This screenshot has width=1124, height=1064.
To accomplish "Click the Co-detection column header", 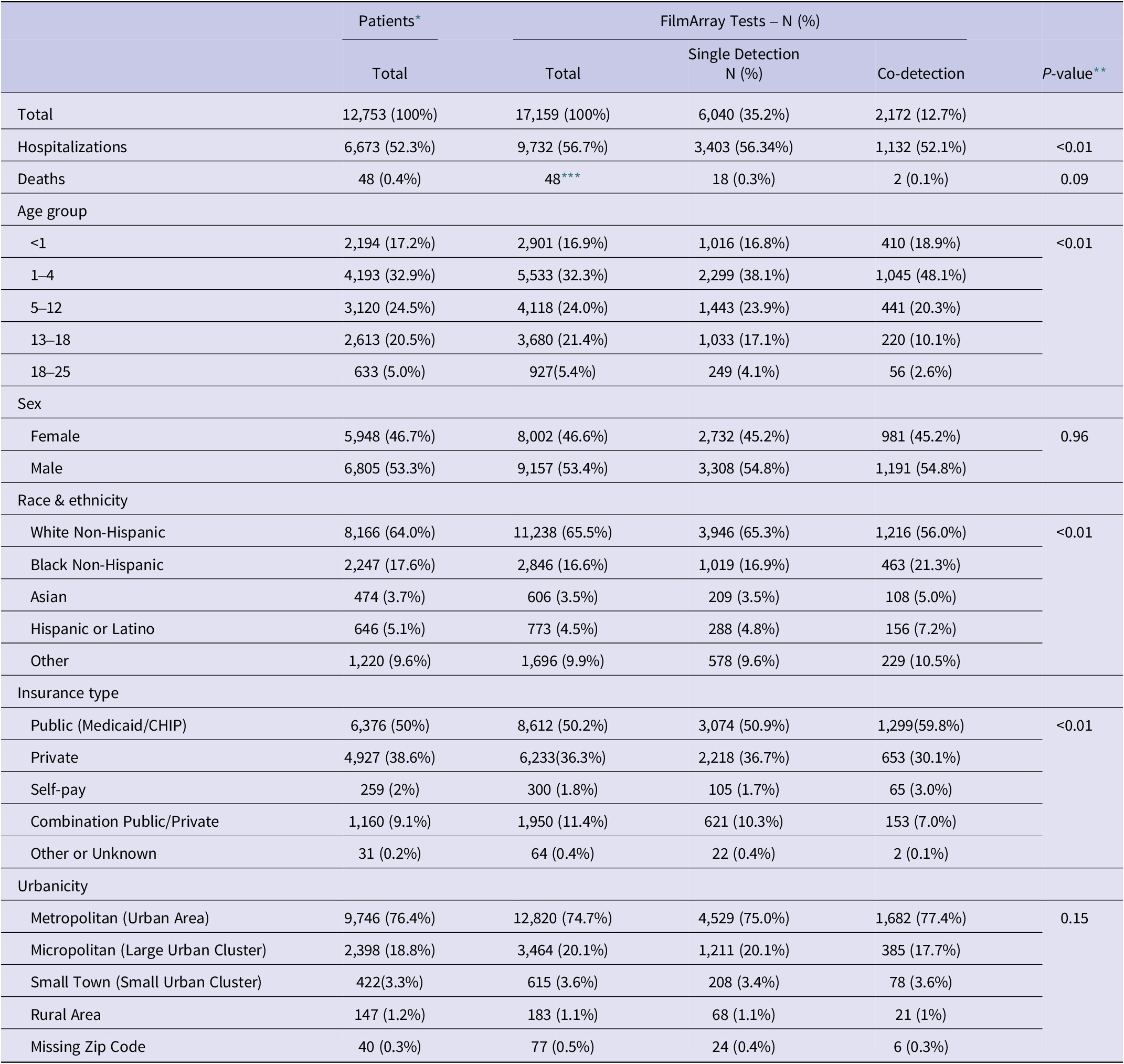I will pyautogui.click(x=920, y=73).
